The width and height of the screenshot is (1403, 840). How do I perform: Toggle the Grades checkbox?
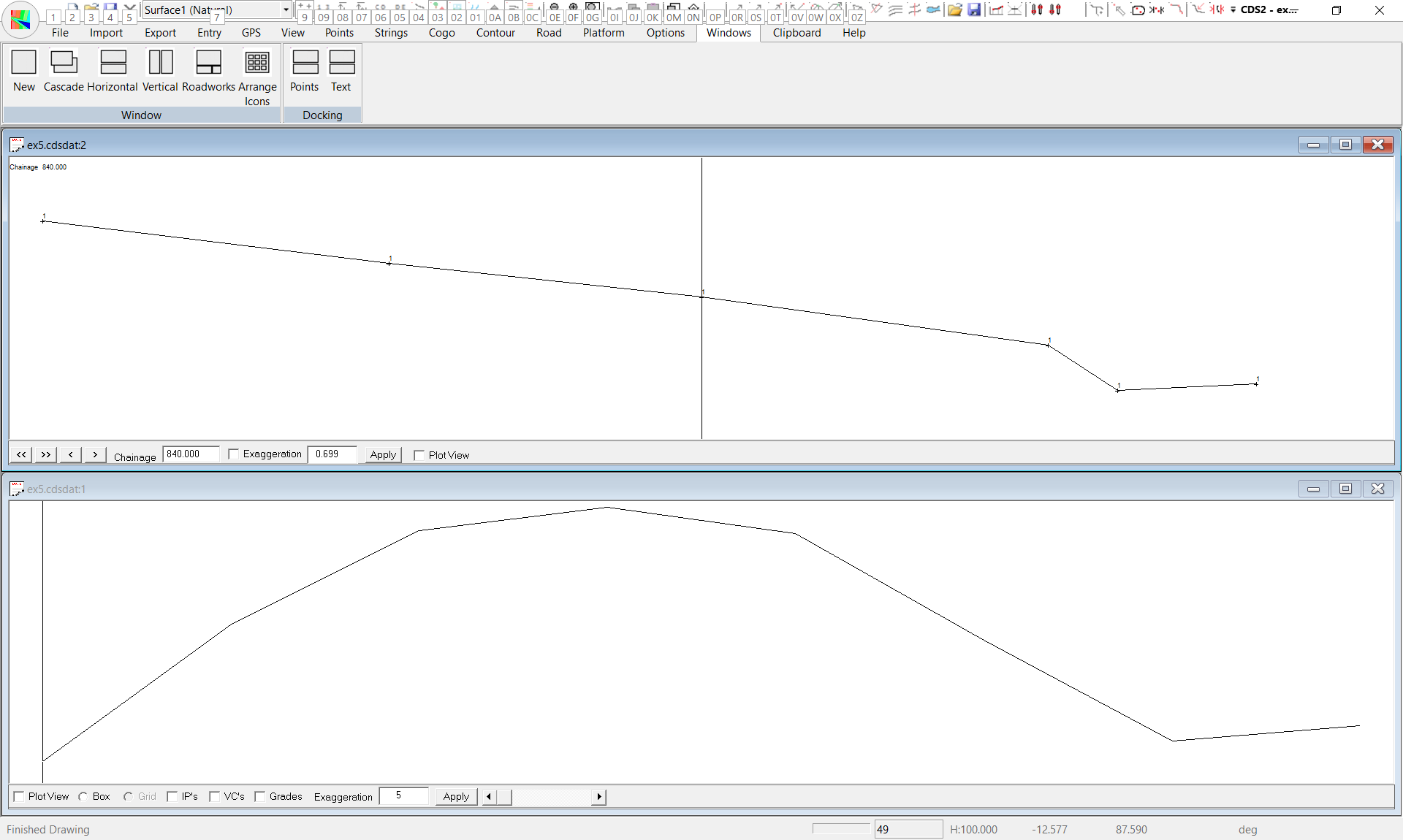260,797
